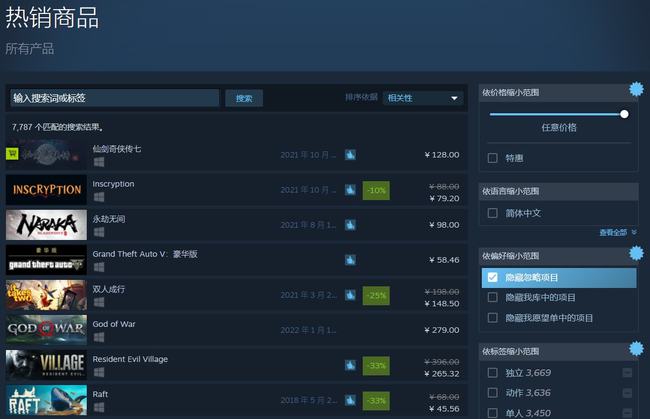Click the gear icon on the 依标签缩小范围 panel
This screenshot has height=419, width=650.
click(x=636, y=349)
